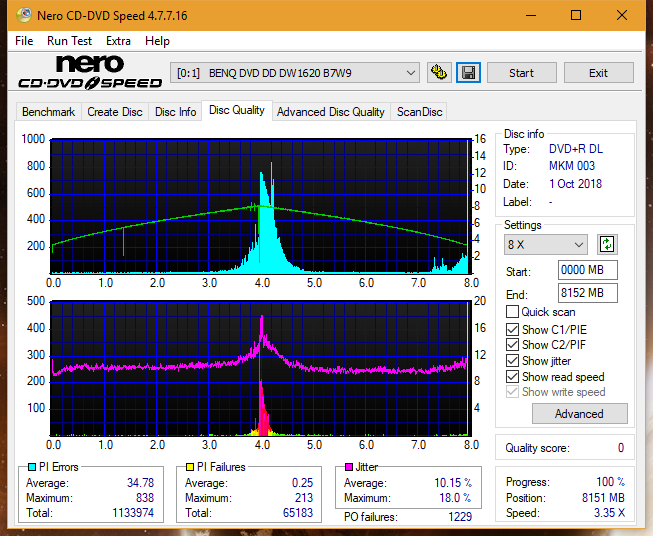Open the Extra menu
The height and width of the screenshot is (536, 653).
[x=118, y=41]
